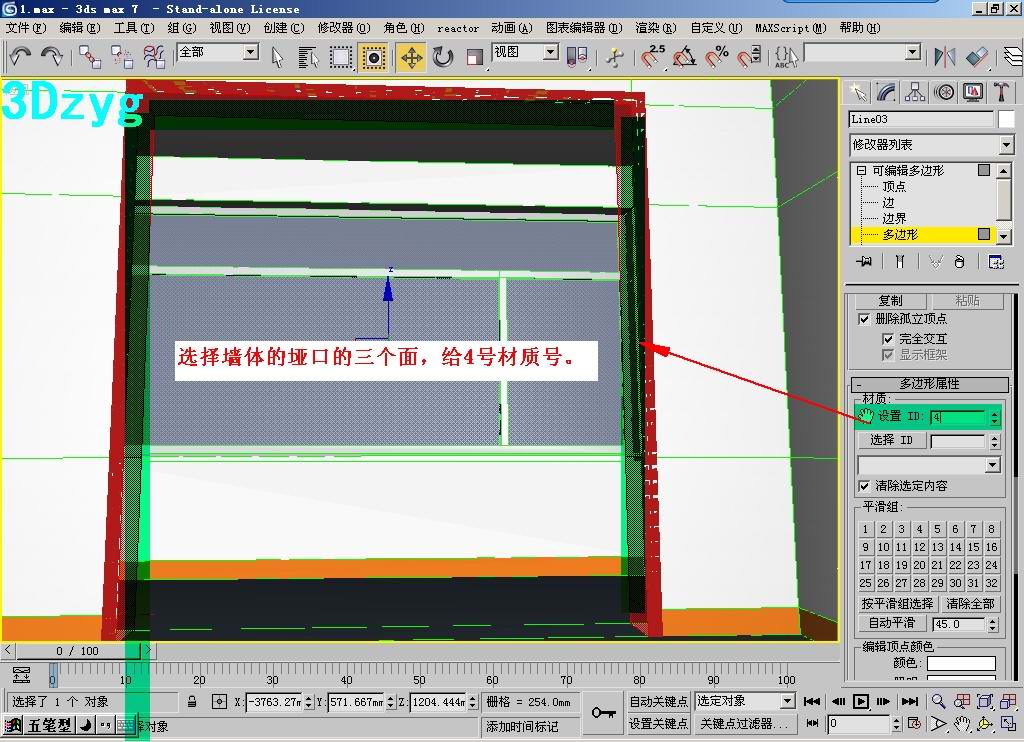The height and width of the screenshot is (742, 1024).
Task: Collapse the 可编辑多边形 tree node
Action: (861, 171)
